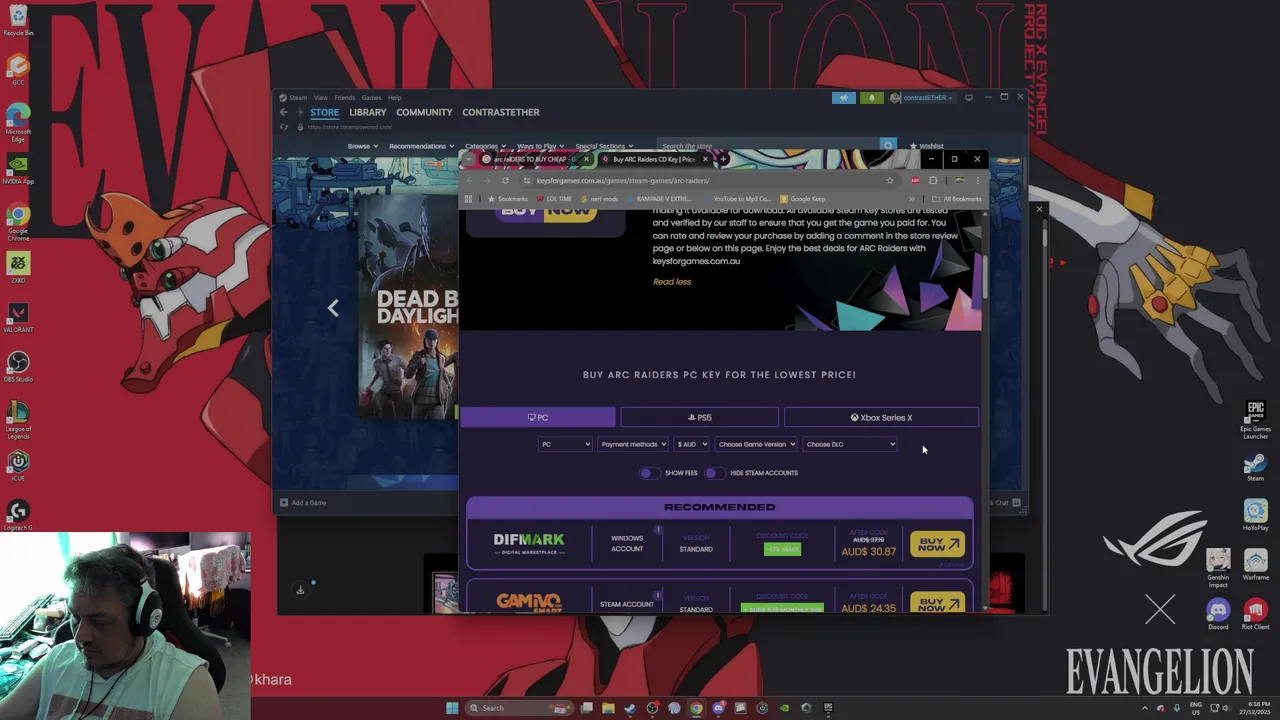Reload the page in Chrome
Image resolution: width=1280 pixels, height=720 pixels.
[x=505, y=180]
